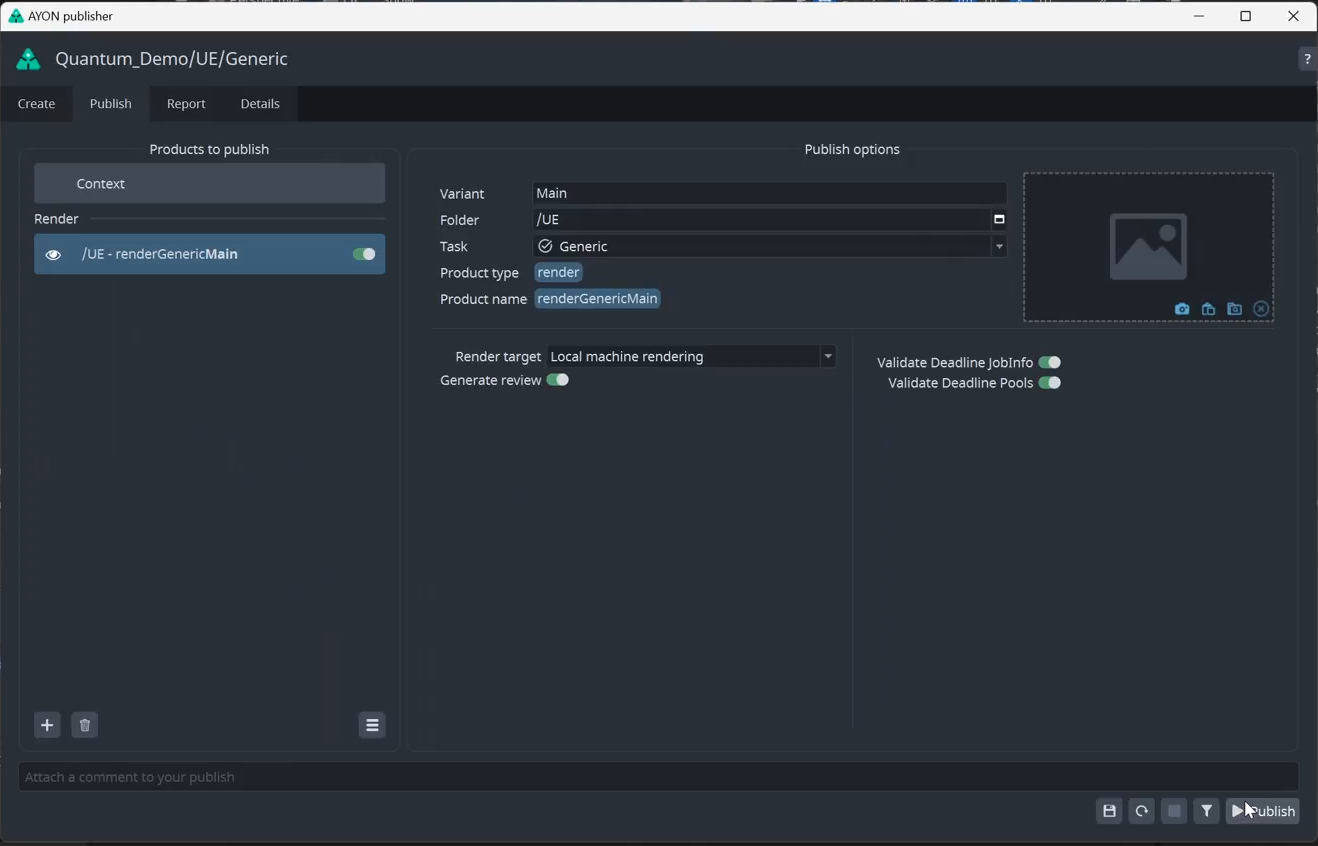Click the 'Render' group heading in products list
This screenshot has height=846, width=1318.
click(x=57, y=219)
